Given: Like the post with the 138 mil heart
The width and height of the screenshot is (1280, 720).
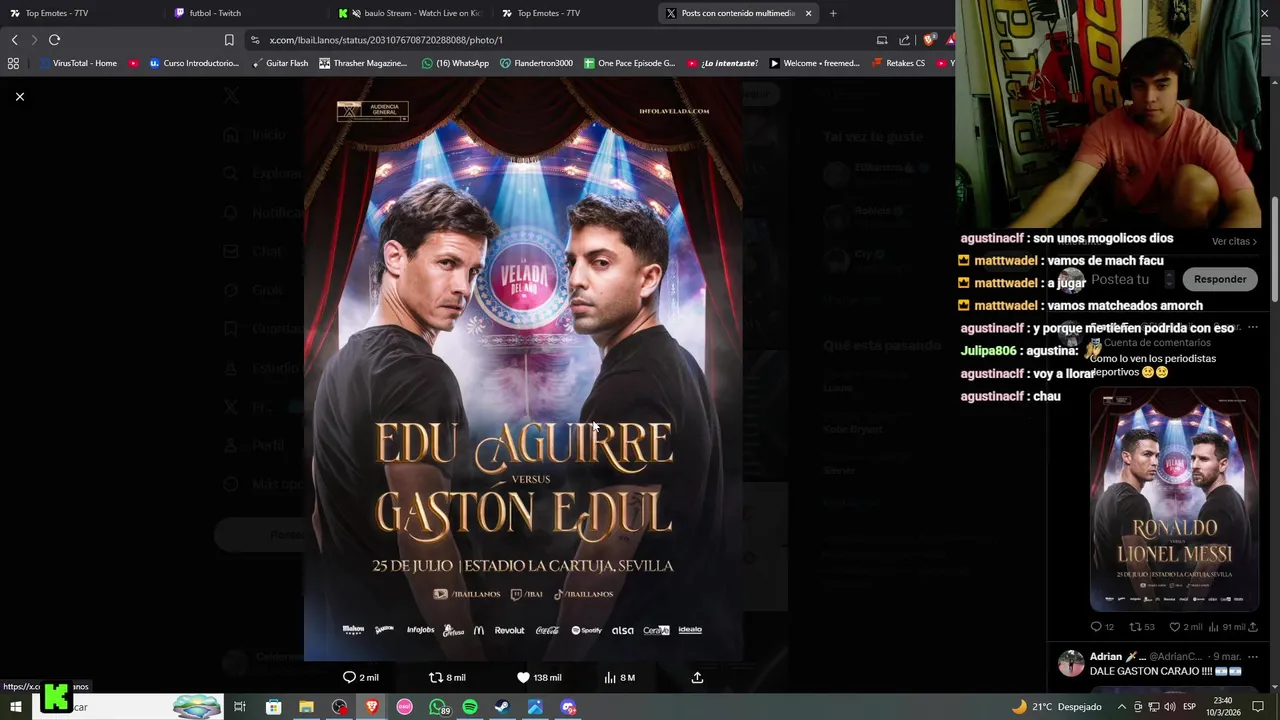Looking at the screenshot, I should coord(538,677).
